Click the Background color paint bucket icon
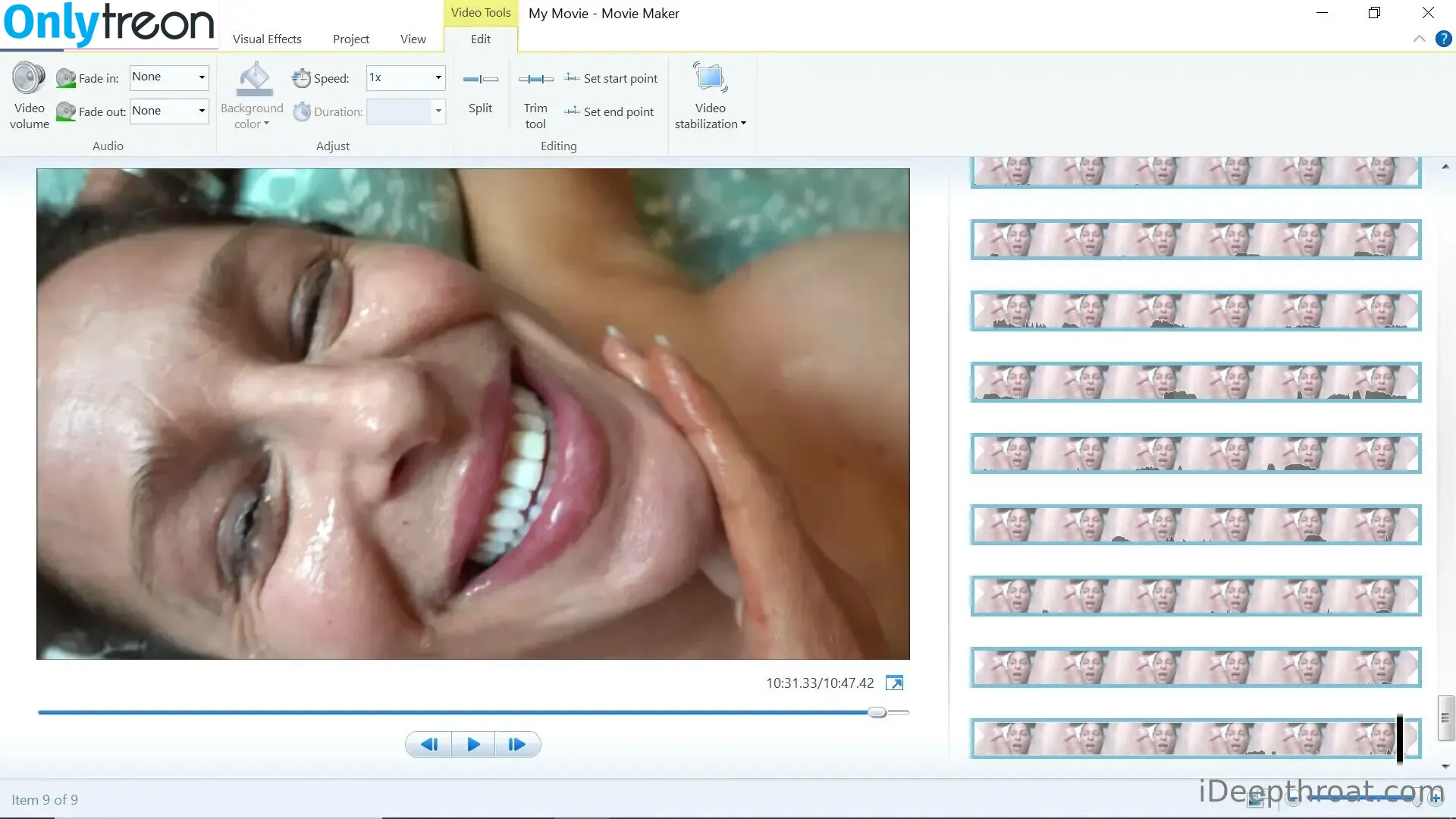This screenshot has width=1456, height=819. (255, 79)
